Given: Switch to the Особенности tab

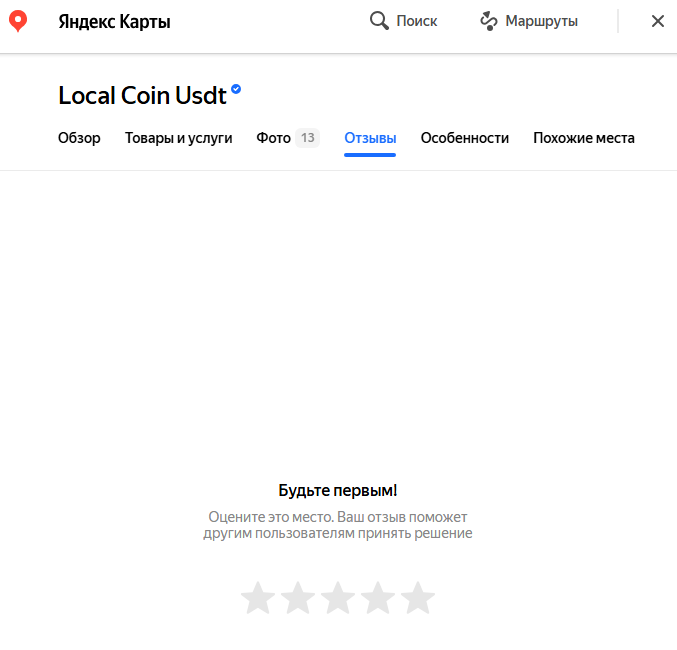Looking at the screenshot, I should coord(465,138).
